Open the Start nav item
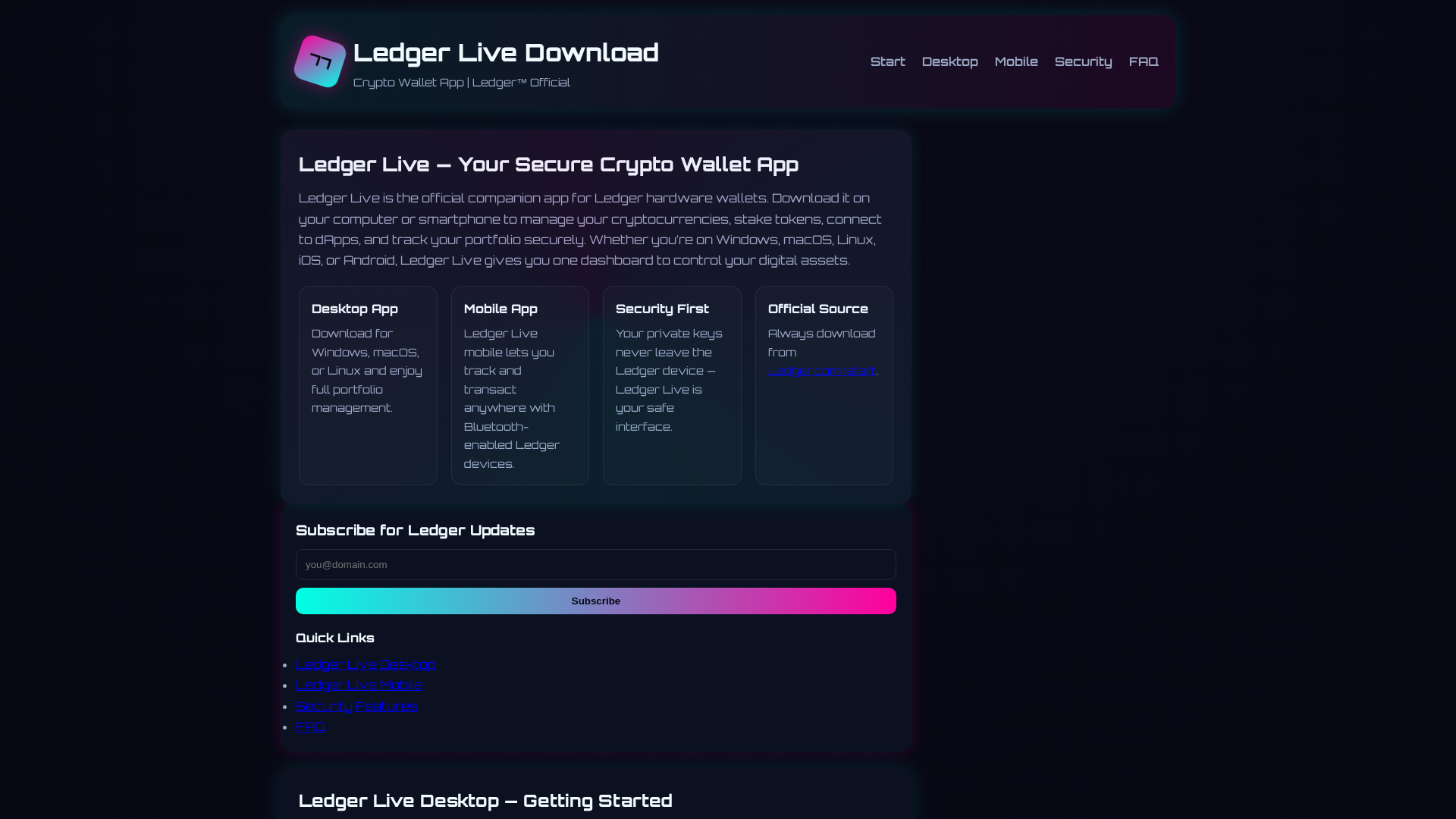Image resolution: width=1456 pixels, height=819 pixels. click(x=887, y=61)
